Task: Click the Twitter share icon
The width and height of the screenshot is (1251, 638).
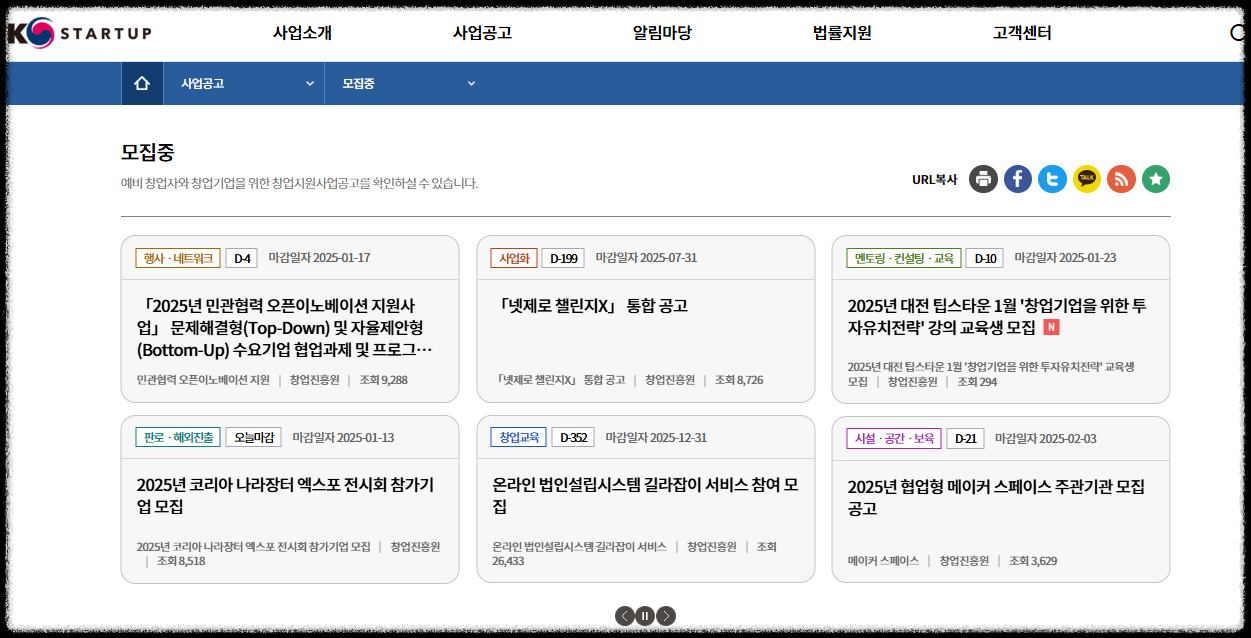Action: pyautogui.click(x=1052, y=178)
